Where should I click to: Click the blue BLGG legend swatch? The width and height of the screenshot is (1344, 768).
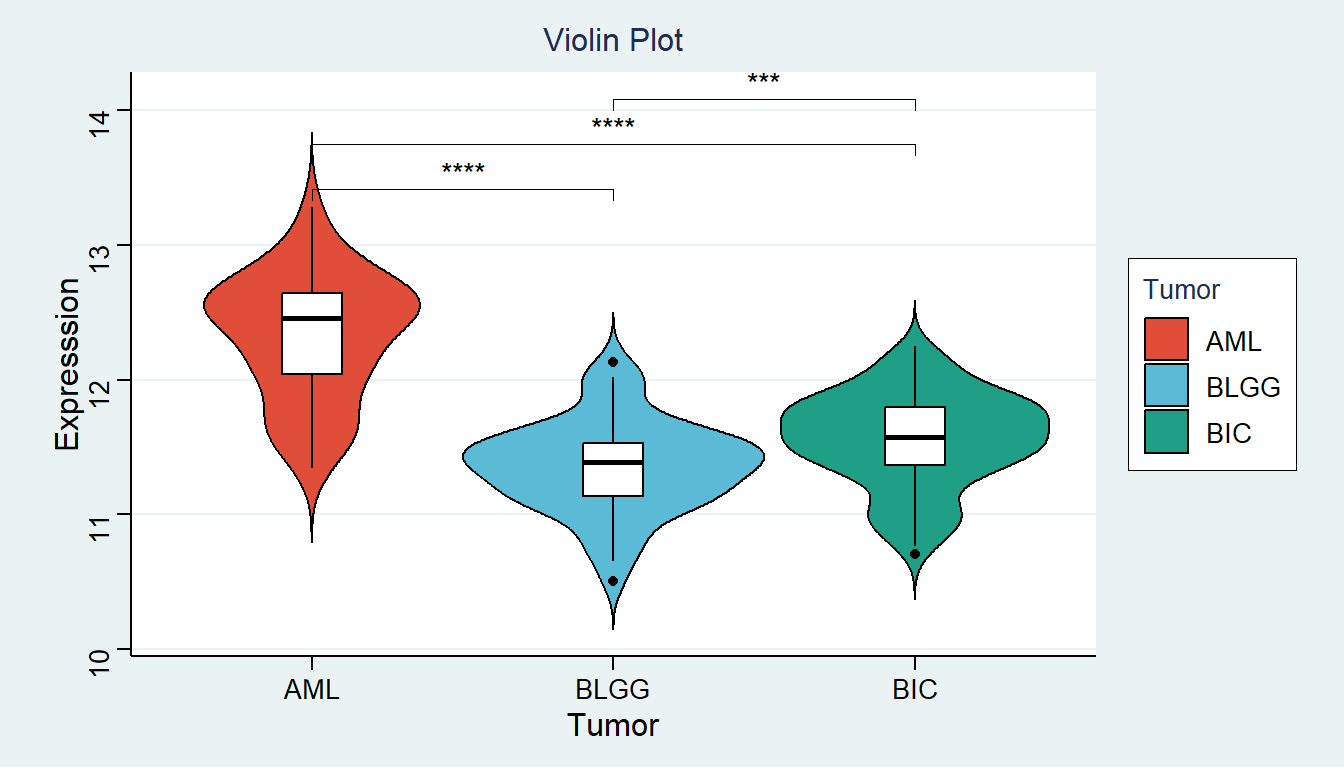tap(1167, 385)
